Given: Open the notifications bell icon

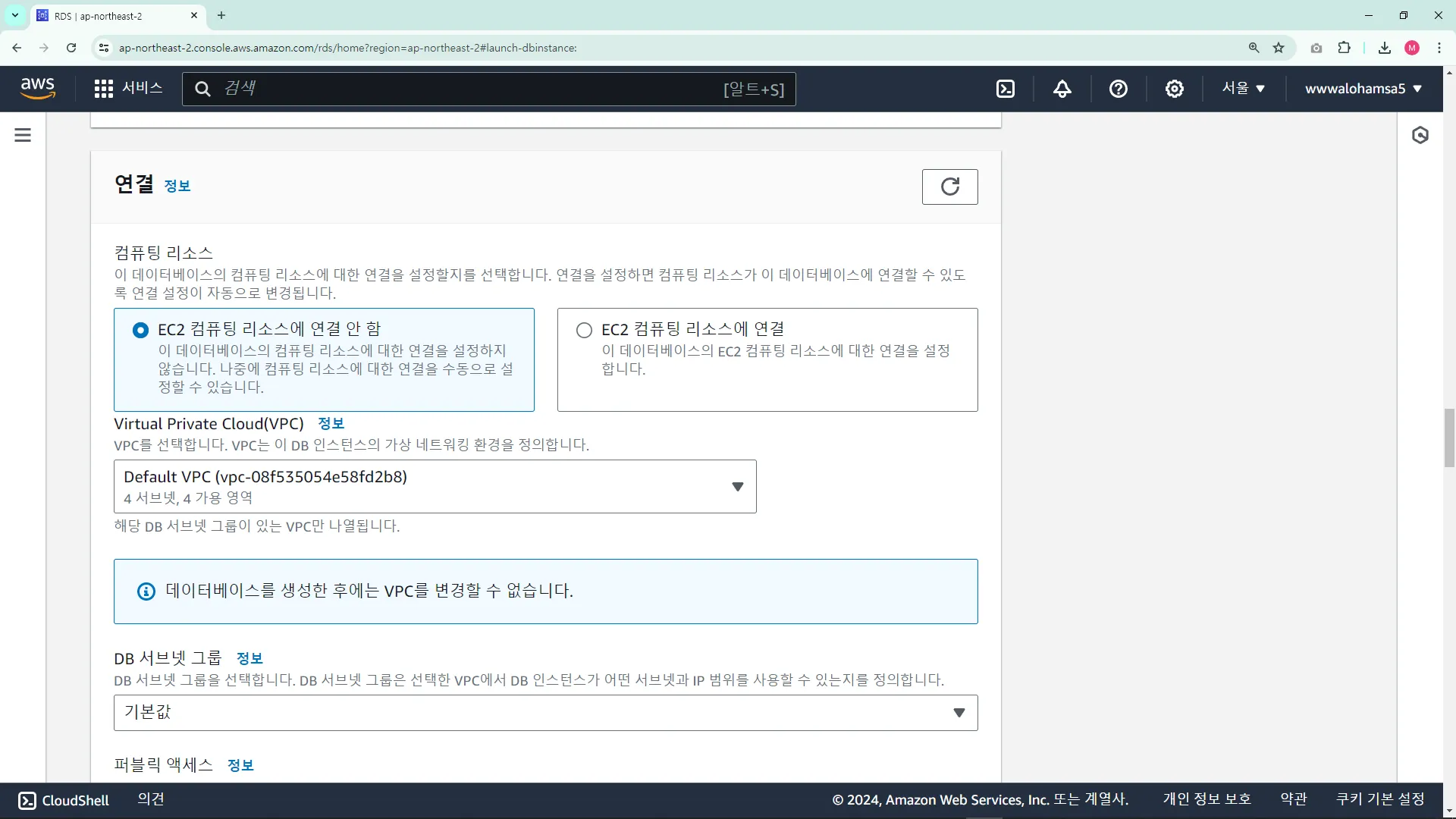Looking at the screenshot, I should pyautogui.click(x=1062, y=89).
